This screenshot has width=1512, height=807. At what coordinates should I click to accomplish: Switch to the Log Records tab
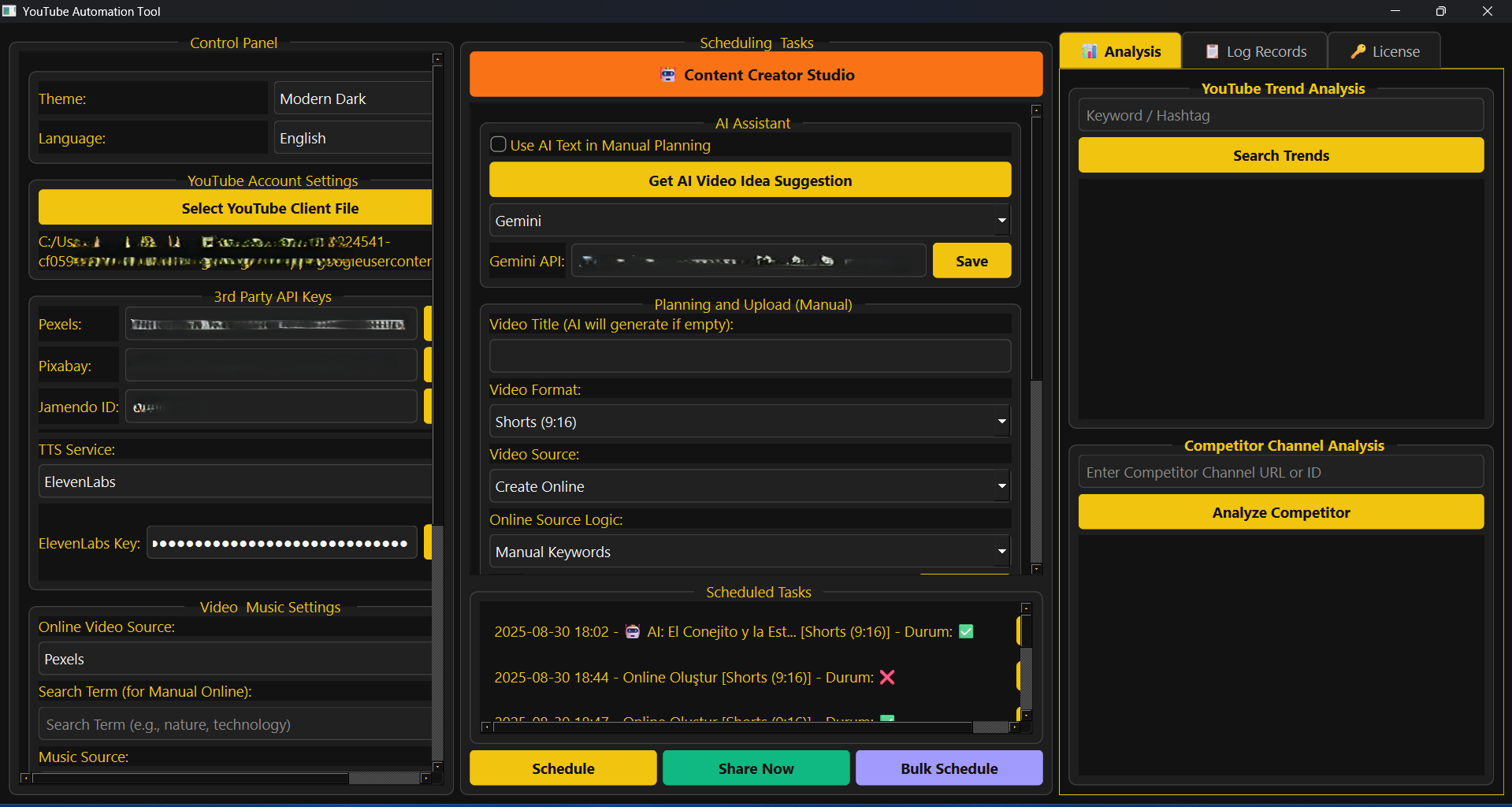(x=1255, y=51)
